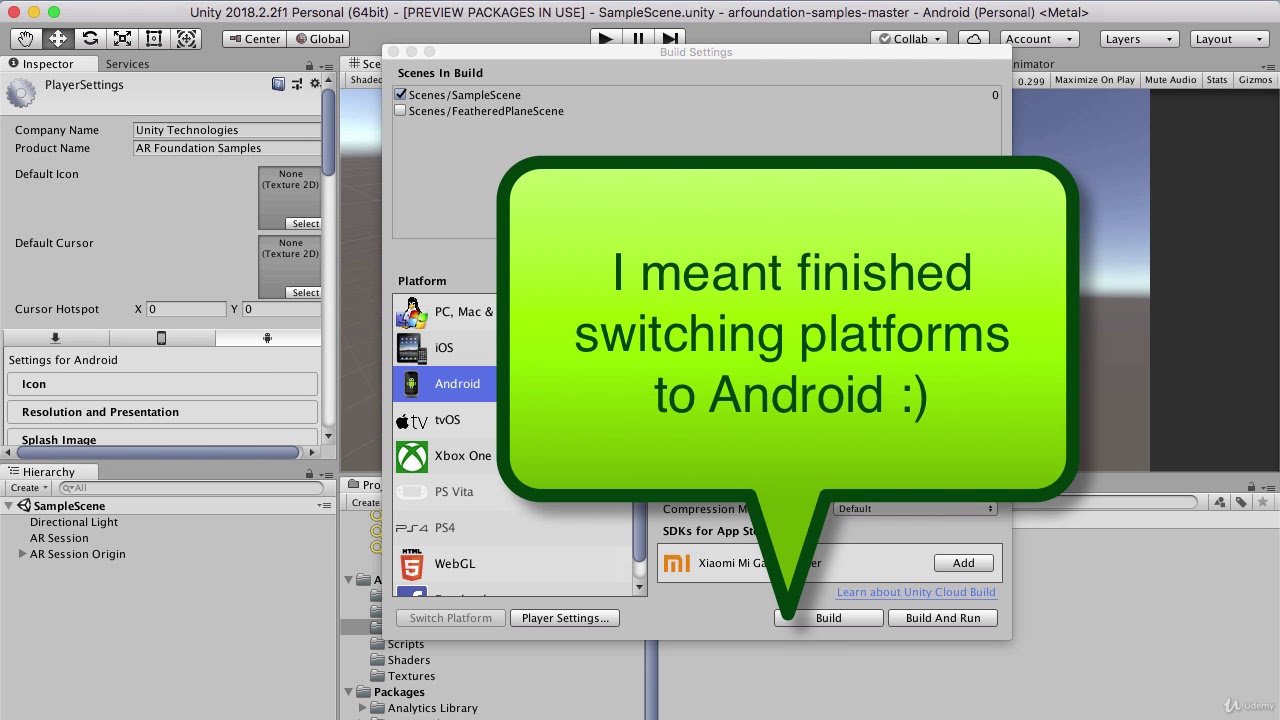The width and height of the screenshot is (1280, 720).
Task: Open the Cloud services icon
Action: tap(974, 39)
